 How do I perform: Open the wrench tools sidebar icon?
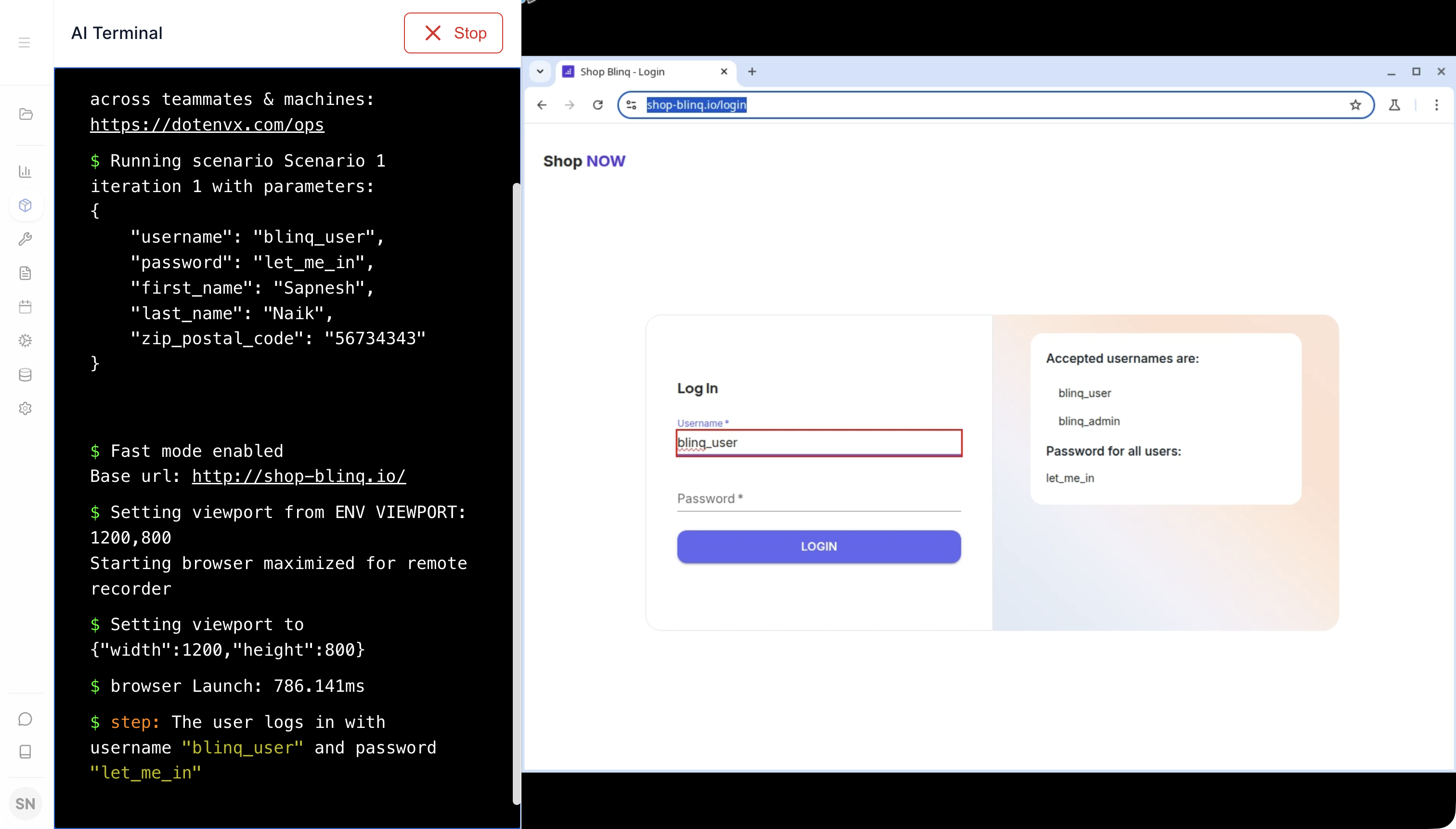point(25,239)
